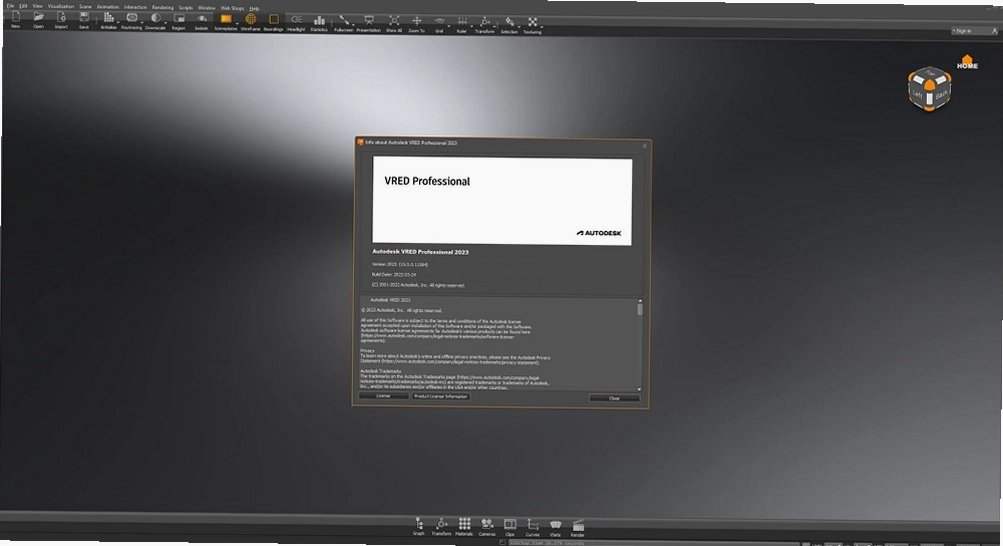Click the New scene toolbar icon
Viewport: 1003px width, 546px height.
(15, 19)
